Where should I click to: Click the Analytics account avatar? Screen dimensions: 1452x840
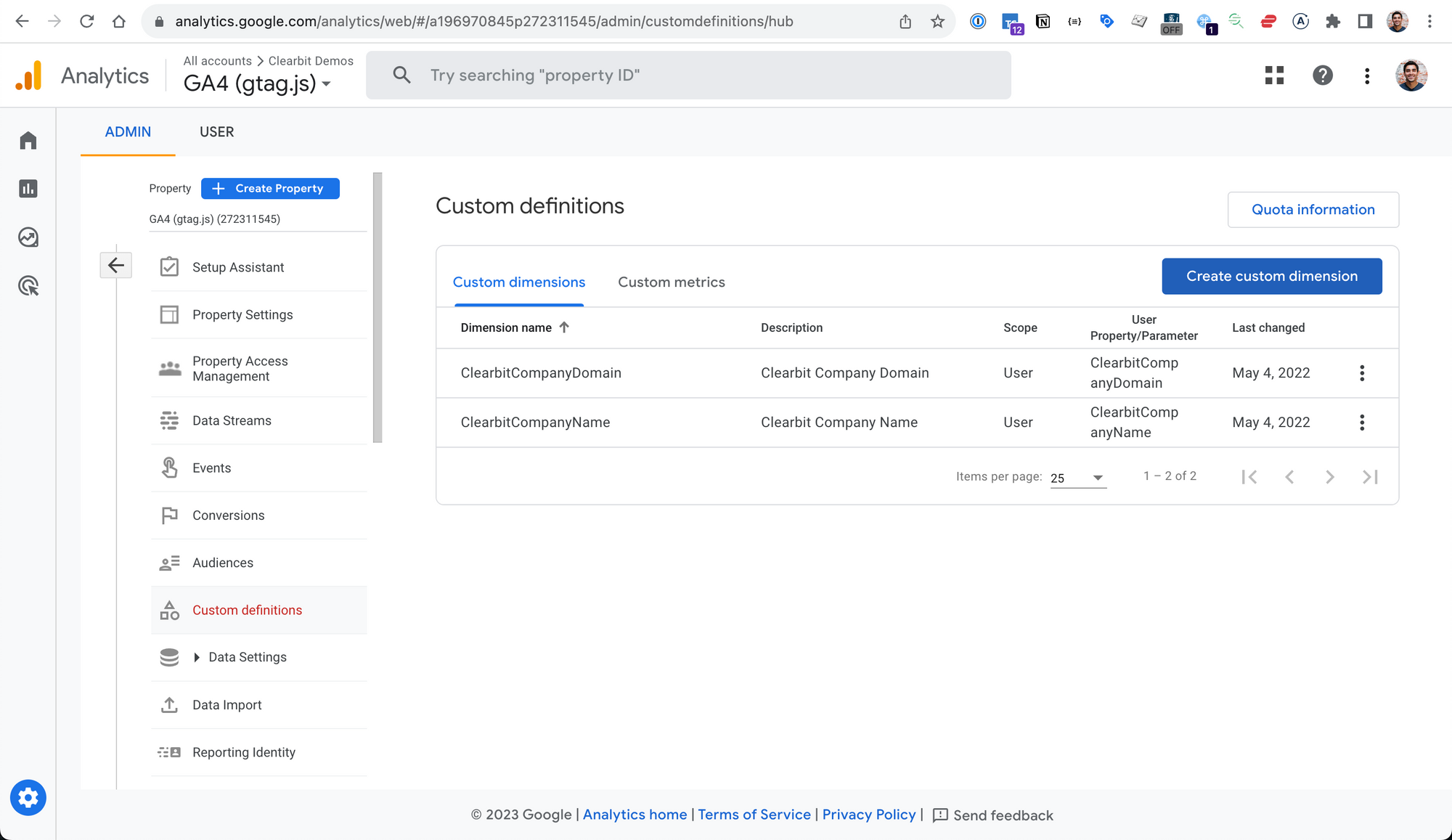pos(1411,76)
